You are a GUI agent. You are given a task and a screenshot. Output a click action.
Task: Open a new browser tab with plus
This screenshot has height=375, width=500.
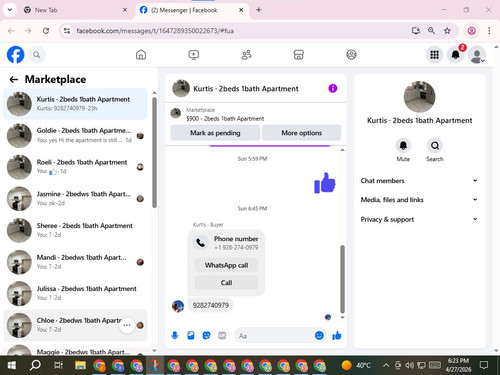point(259,10)
